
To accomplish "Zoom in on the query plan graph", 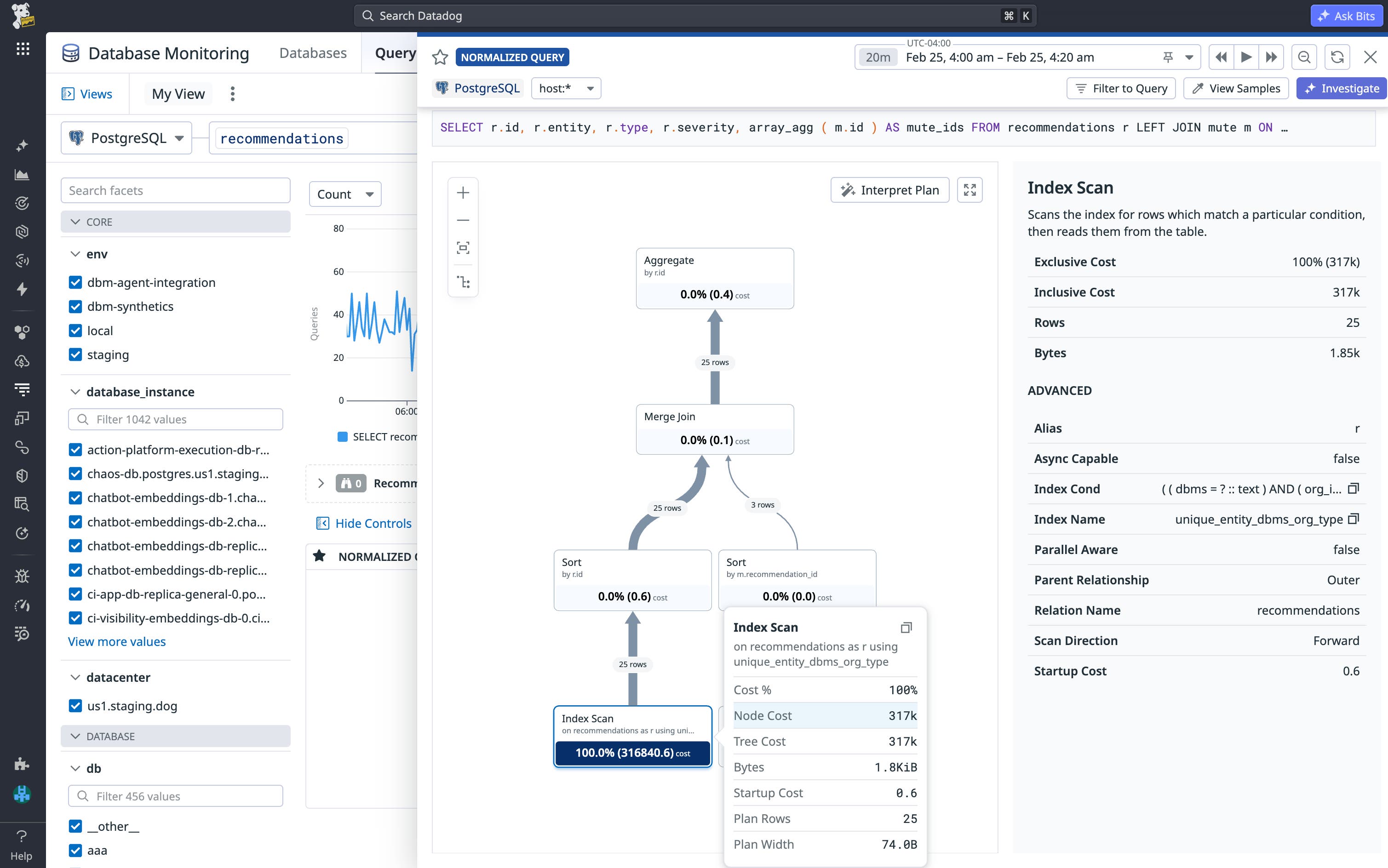I will coord(463,192).
